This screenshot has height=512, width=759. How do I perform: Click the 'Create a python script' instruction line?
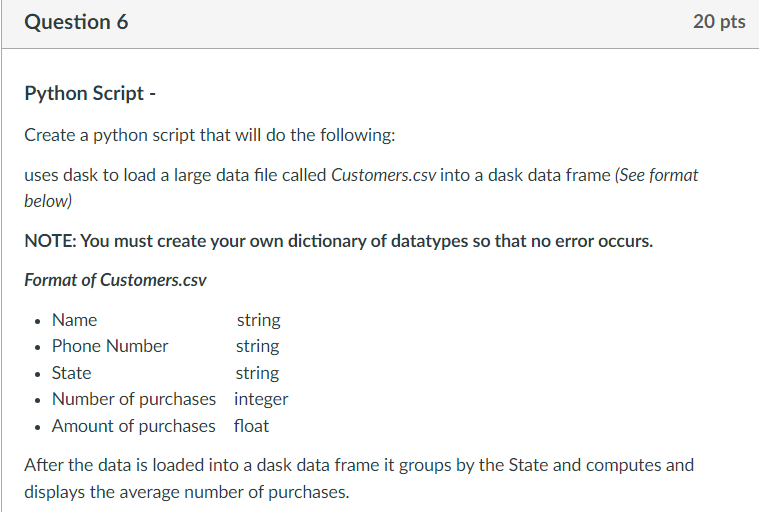pos(216,134)
